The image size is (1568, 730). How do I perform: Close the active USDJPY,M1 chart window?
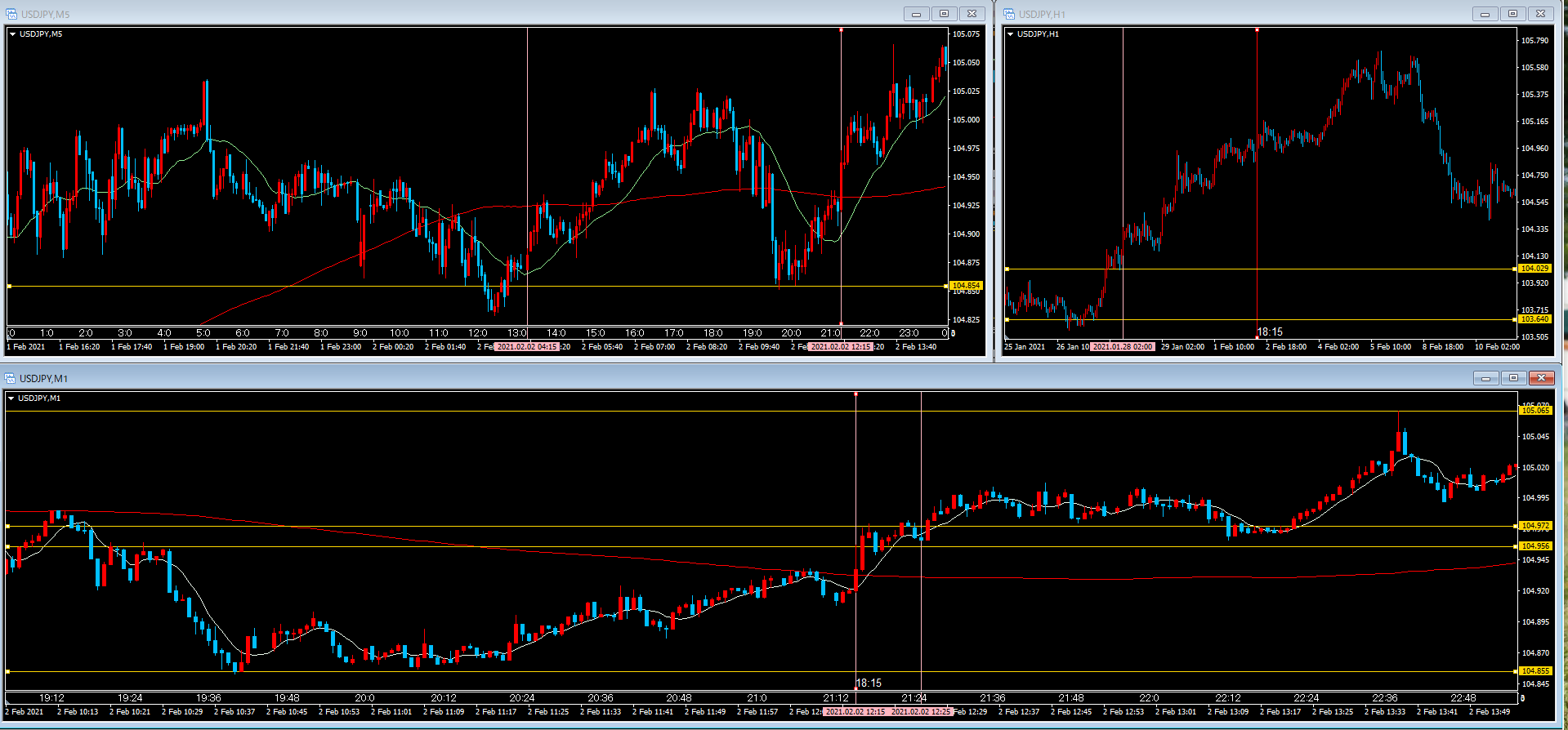[1541, 378]
